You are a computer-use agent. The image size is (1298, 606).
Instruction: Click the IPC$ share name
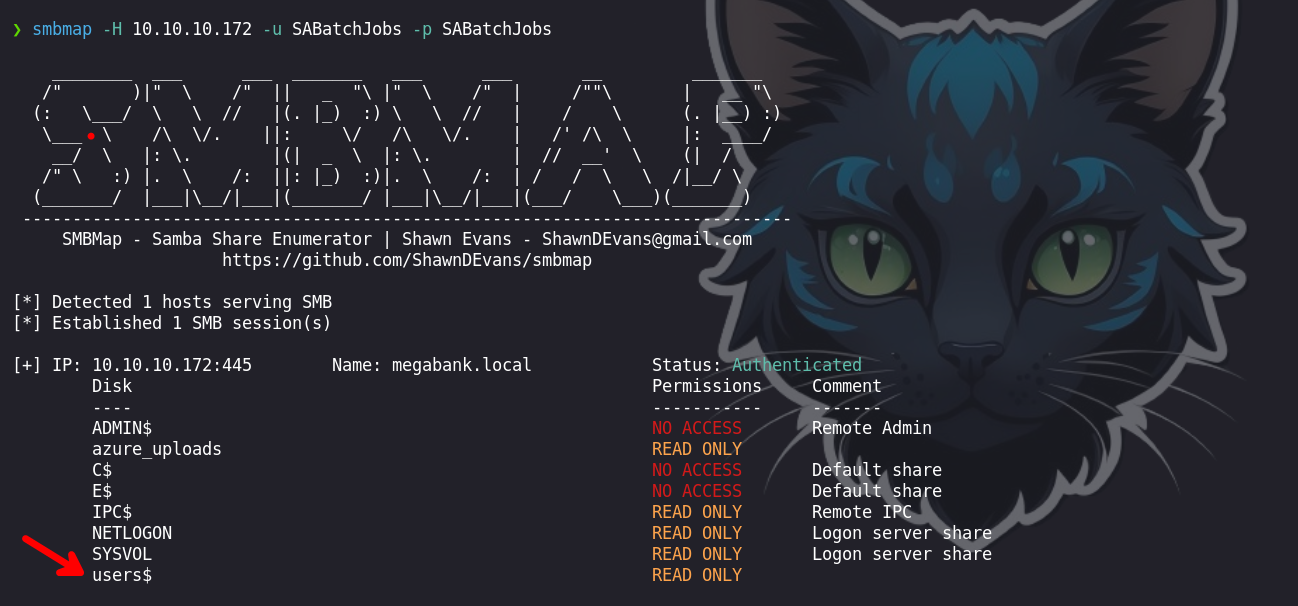click(x=112, y=512)
